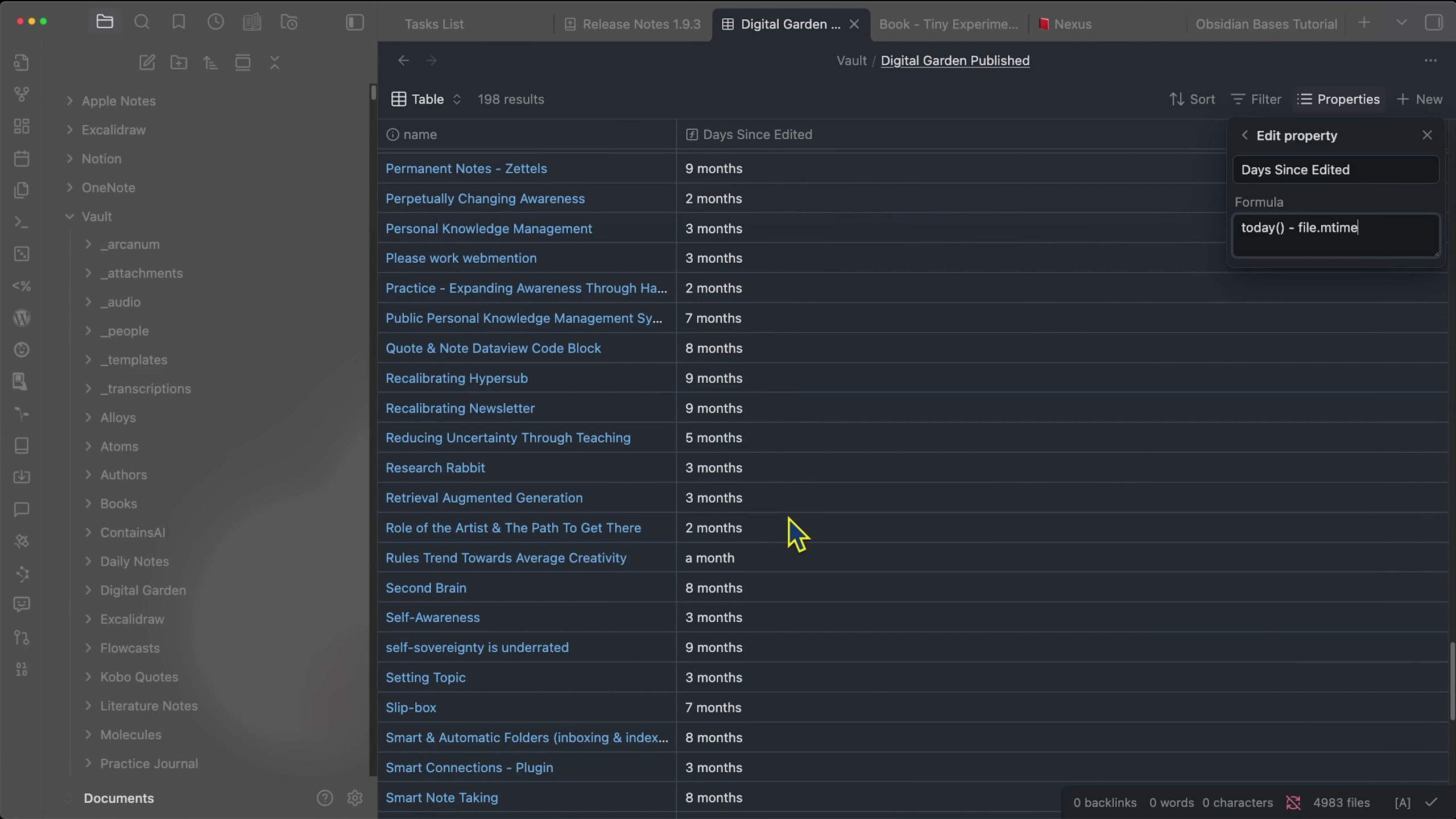
Task: Collapse all folders icon
Action: tap(275, 63)
